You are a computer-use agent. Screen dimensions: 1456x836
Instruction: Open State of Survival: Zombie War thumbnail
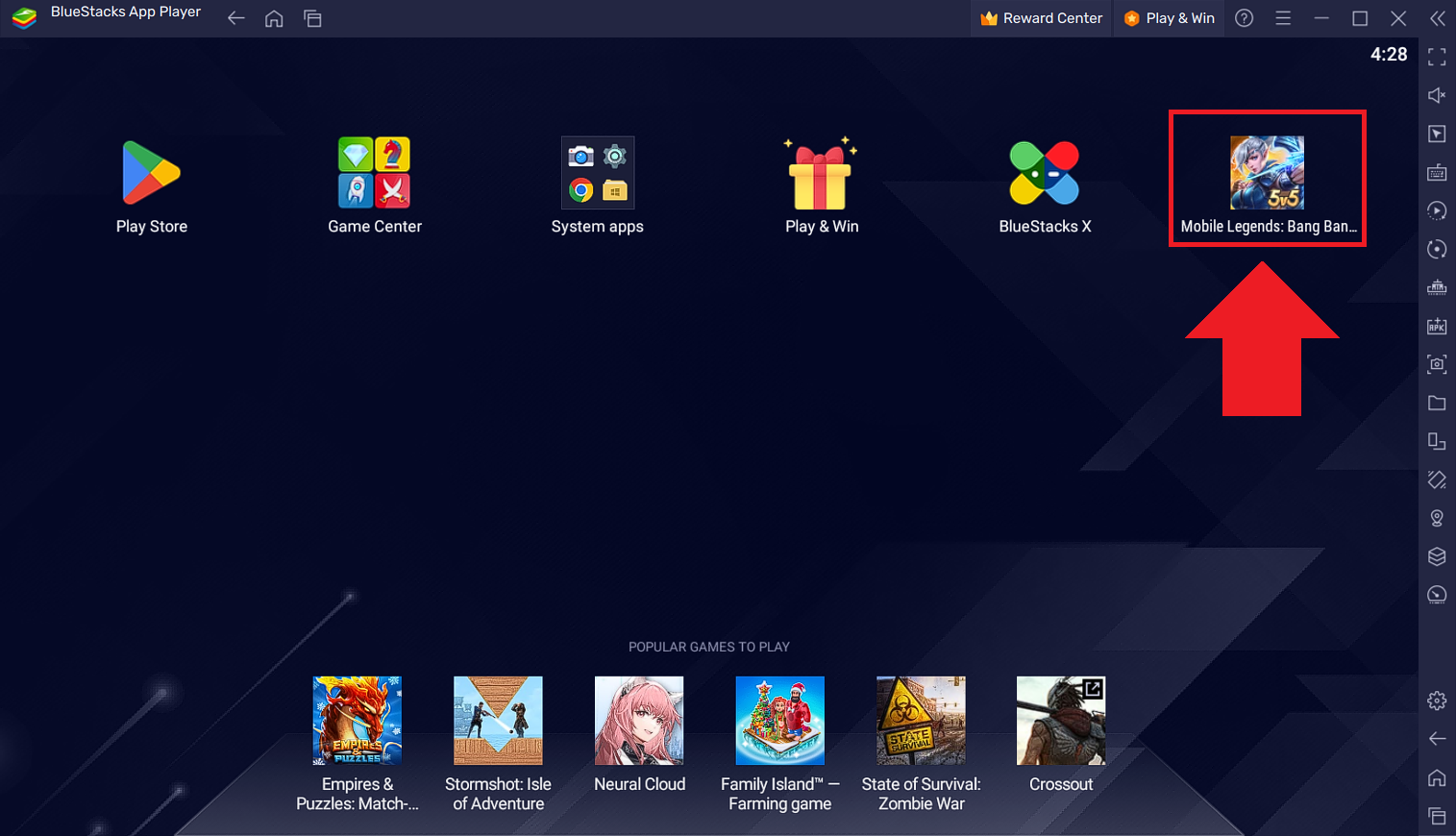920,721
